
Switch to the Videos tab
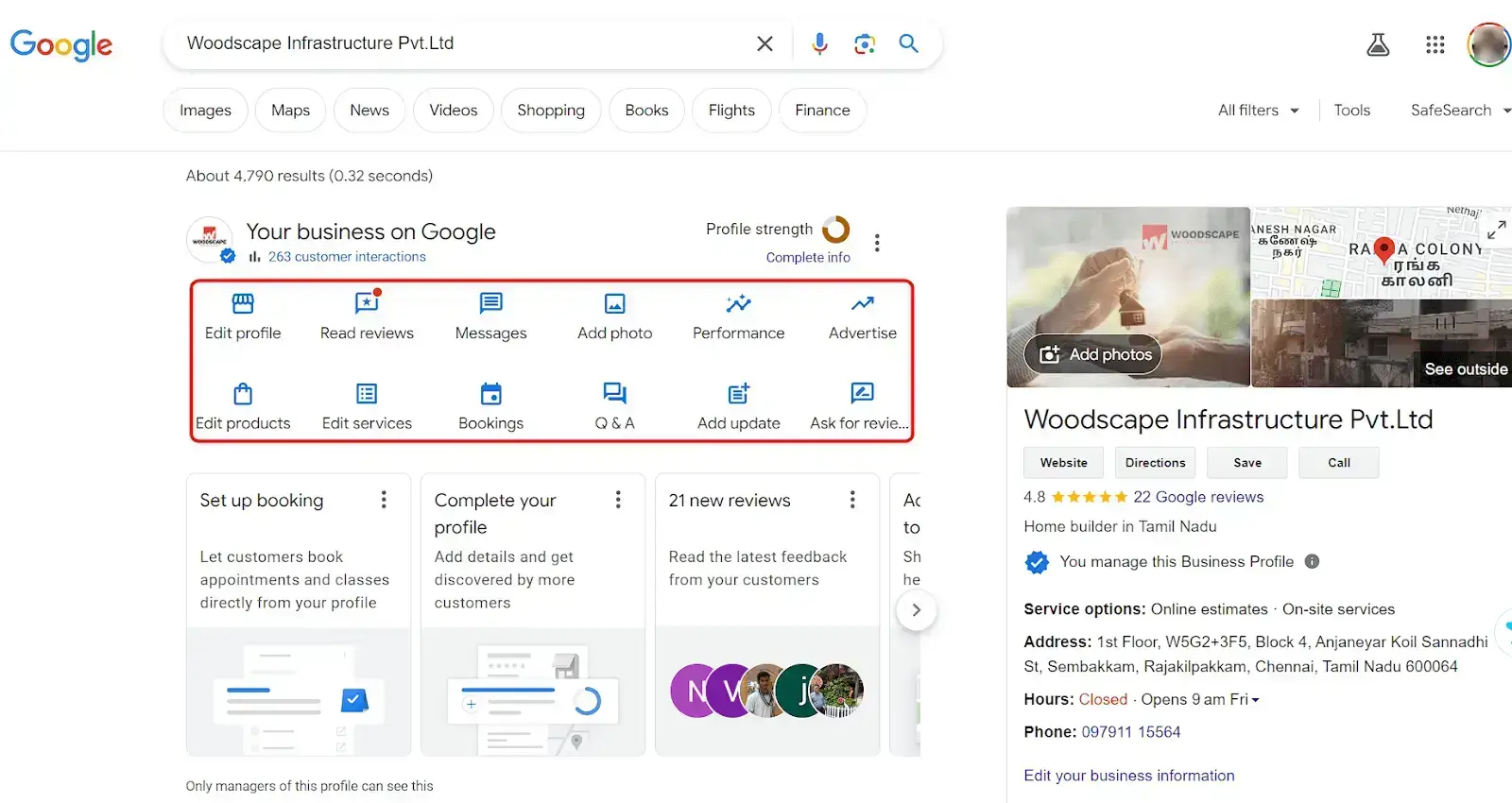click(454, 111)
